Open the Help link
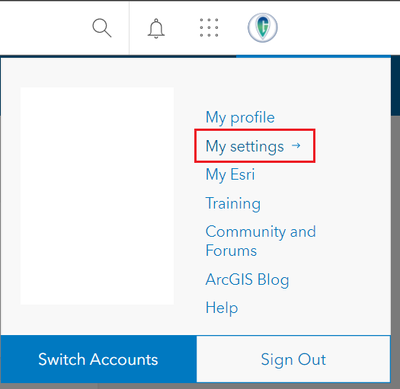Image resolution: width=400 pixels, height=389 pixels. pyautogui.click(x=222, y=308)
